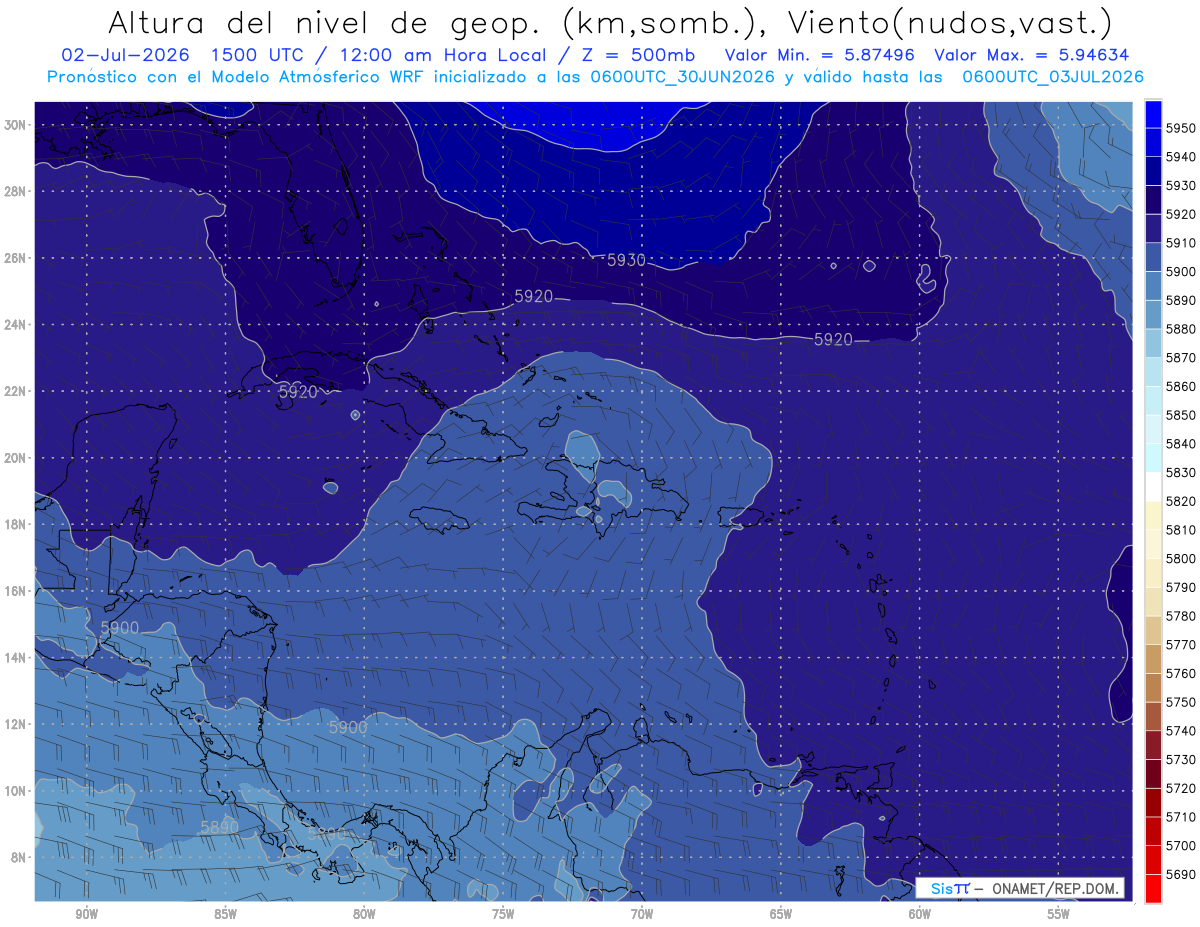The image size is (1200, 927).
Task: Click the 5860 tick label on the color bar
Action: (1180, 386)
